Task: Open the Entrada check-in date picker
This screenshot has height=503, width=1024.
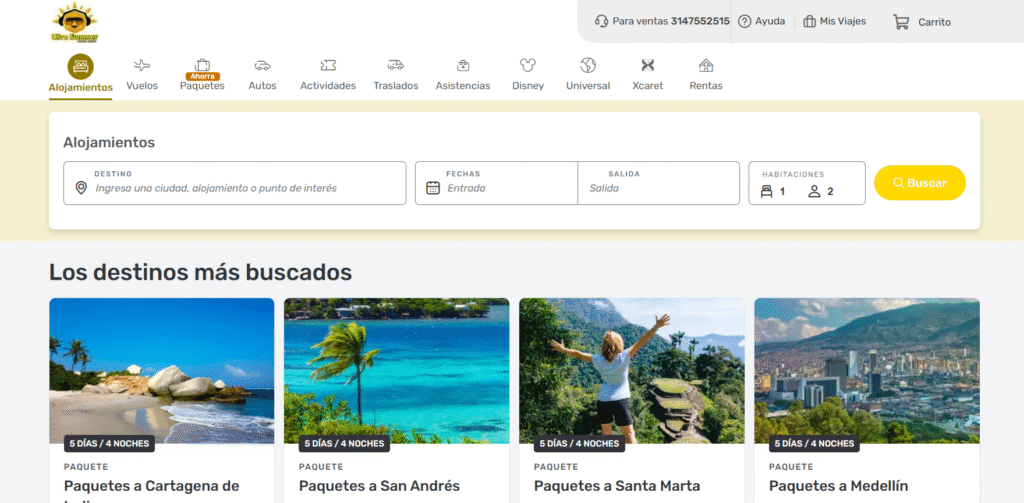Action: (496, 183)
